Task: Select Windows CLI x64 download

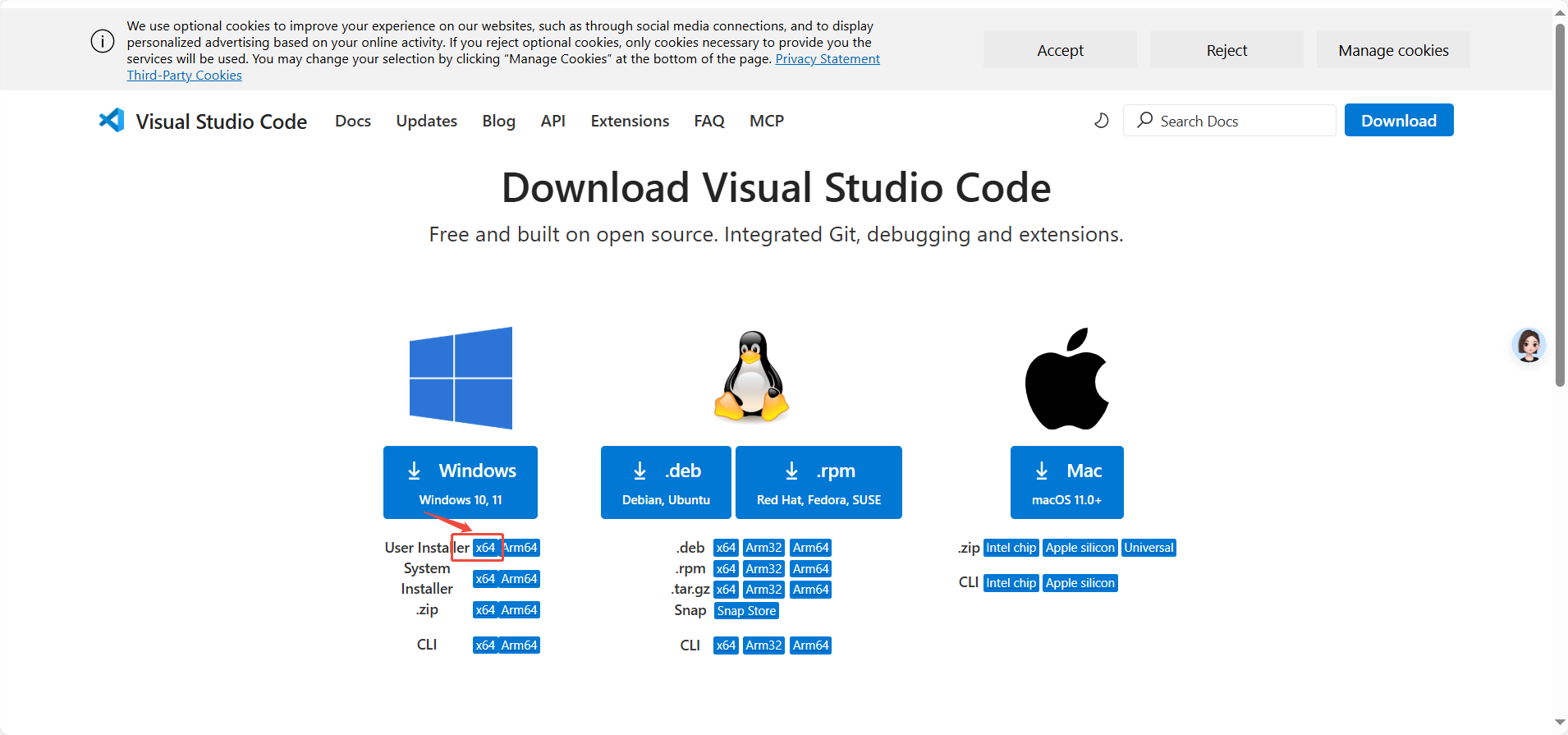Action: [485, 645]
